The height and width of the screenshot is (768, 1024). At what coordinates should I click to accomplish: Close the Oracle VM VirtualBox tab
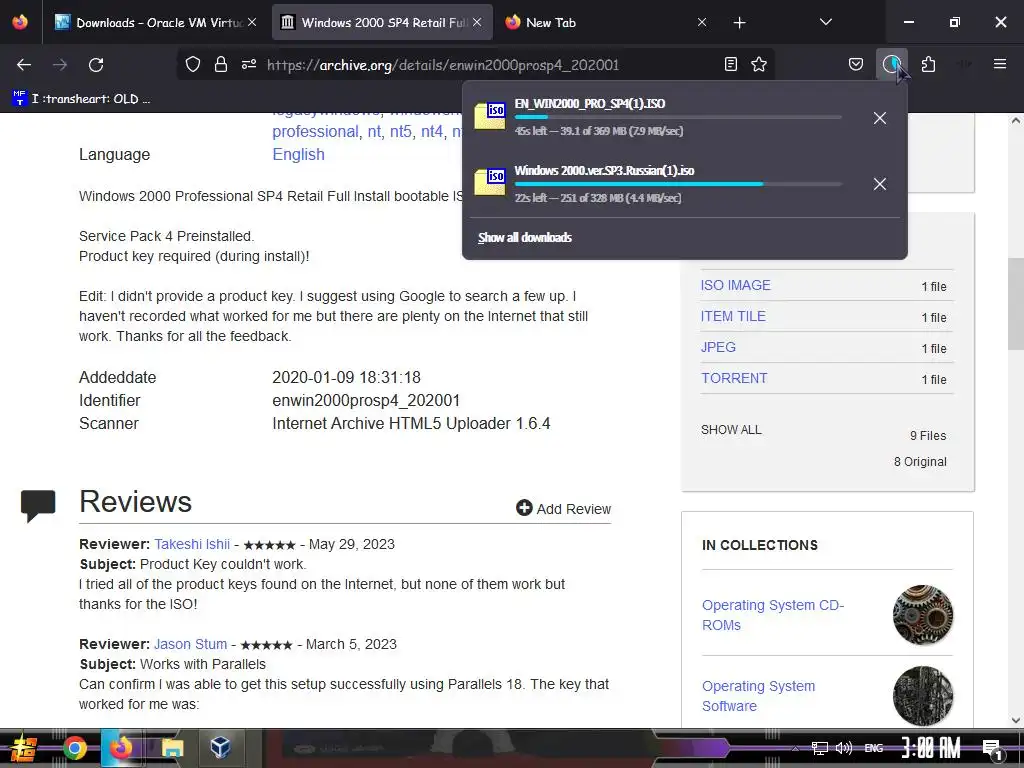(x=252, y=22)
